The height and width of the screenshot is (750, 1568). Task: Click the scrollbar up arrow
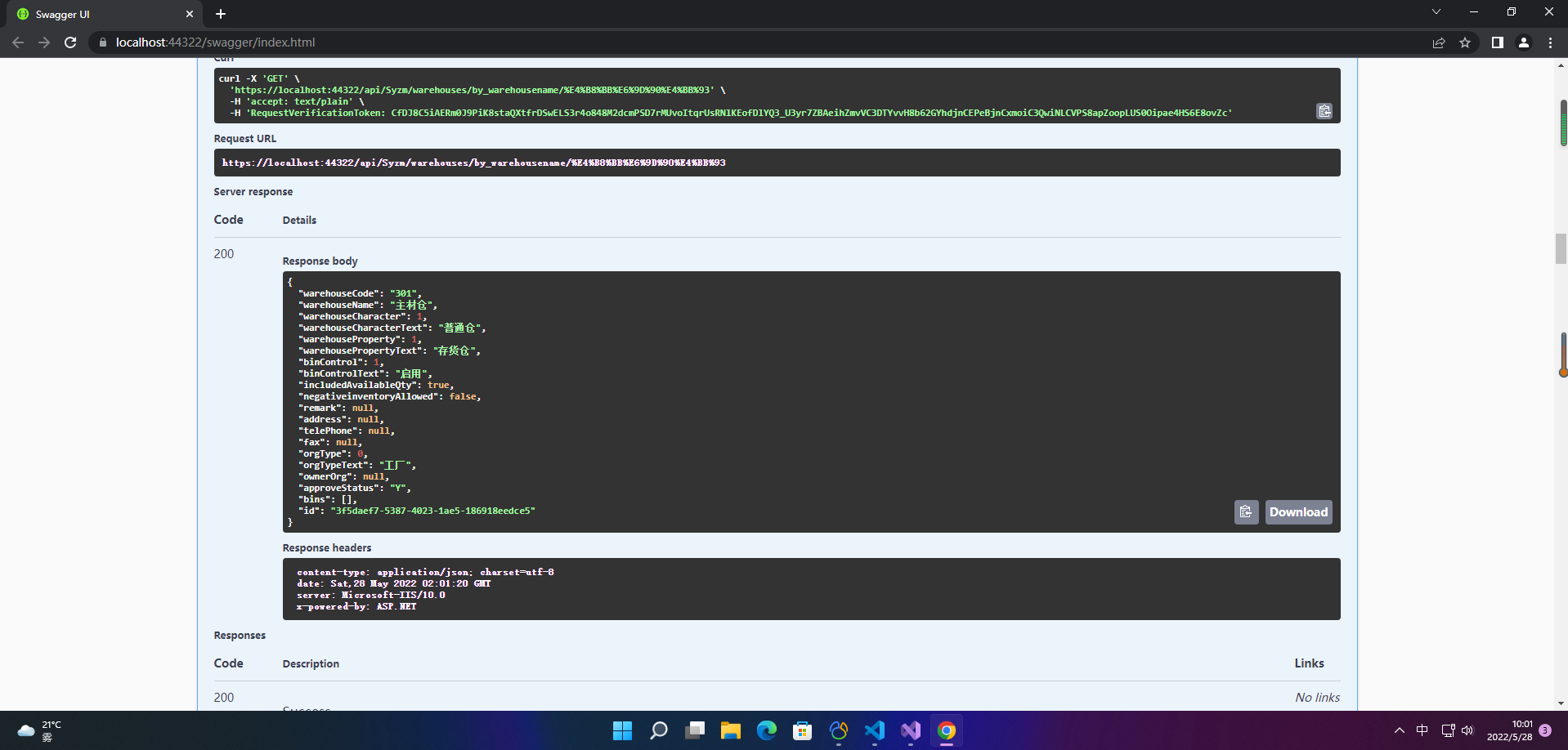pos(1561,65)
